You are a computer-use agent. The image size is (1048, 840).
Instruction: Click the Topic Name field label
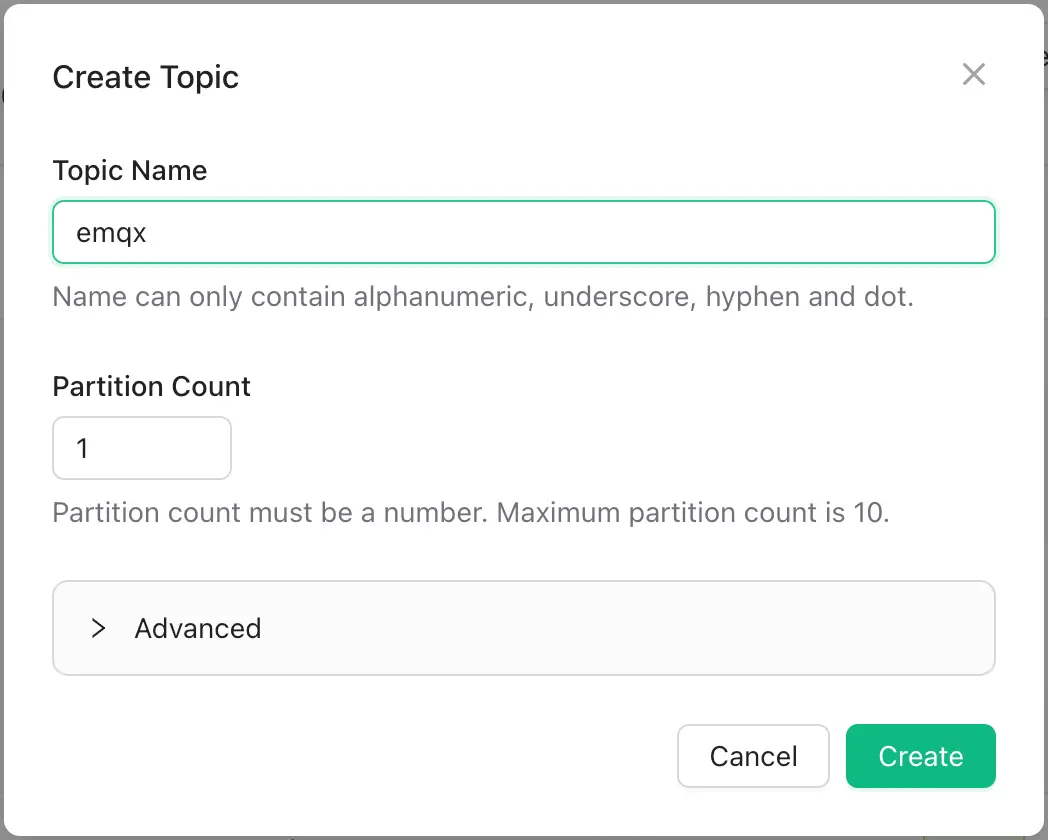[x=129, y=170]
